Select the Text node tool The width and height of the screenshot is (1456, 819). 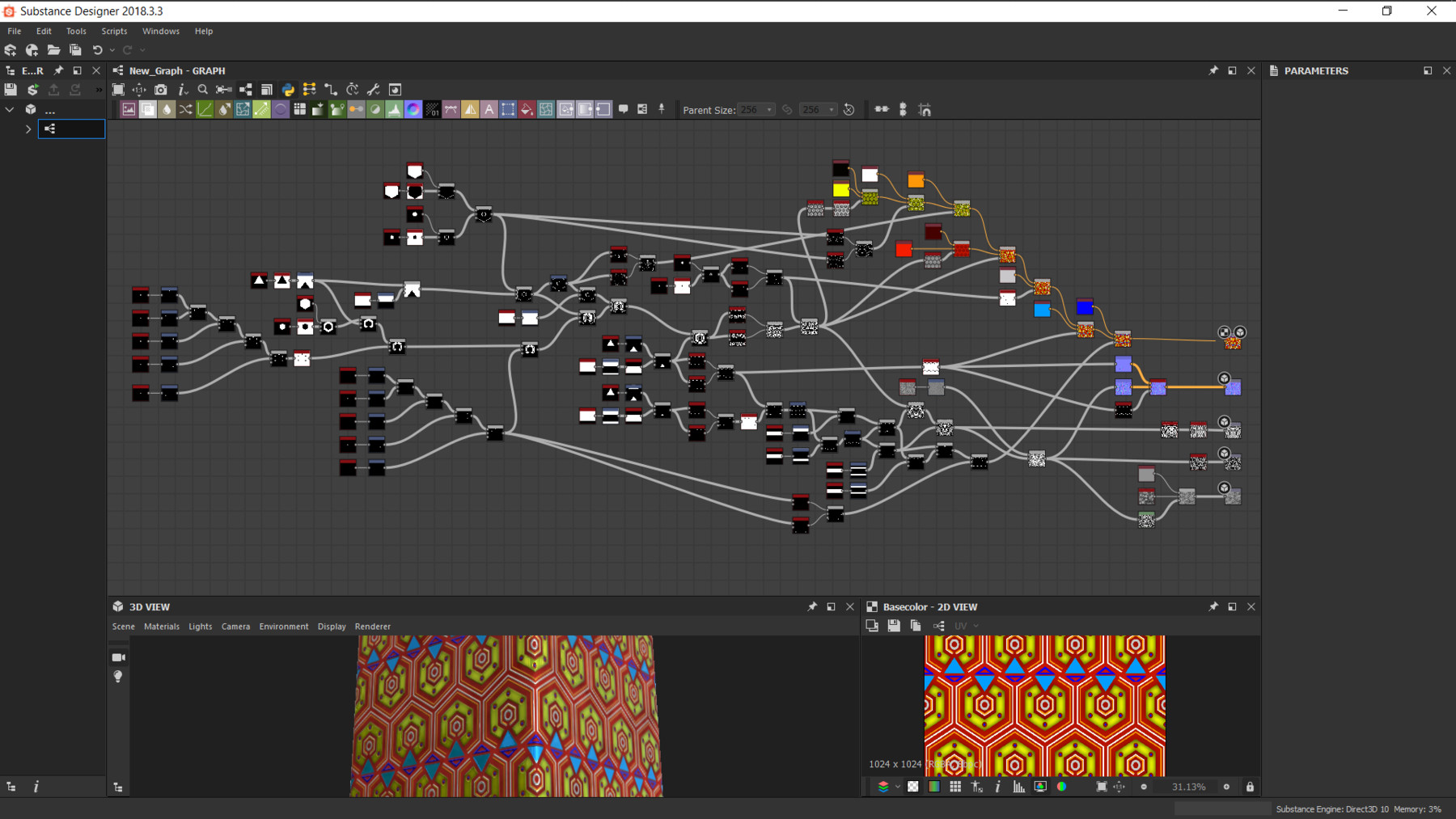click(x=489, y=109)
